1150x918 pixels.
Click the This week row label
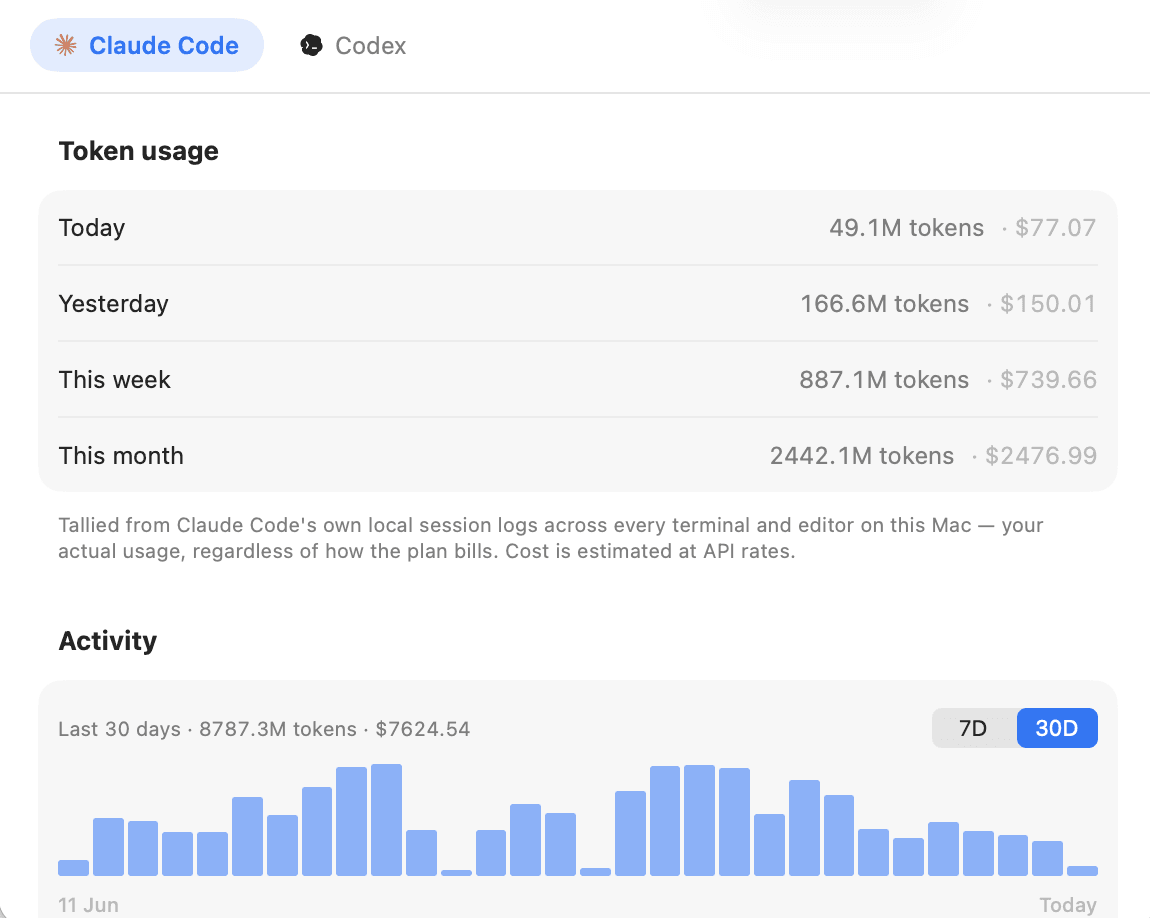(114, 380)
